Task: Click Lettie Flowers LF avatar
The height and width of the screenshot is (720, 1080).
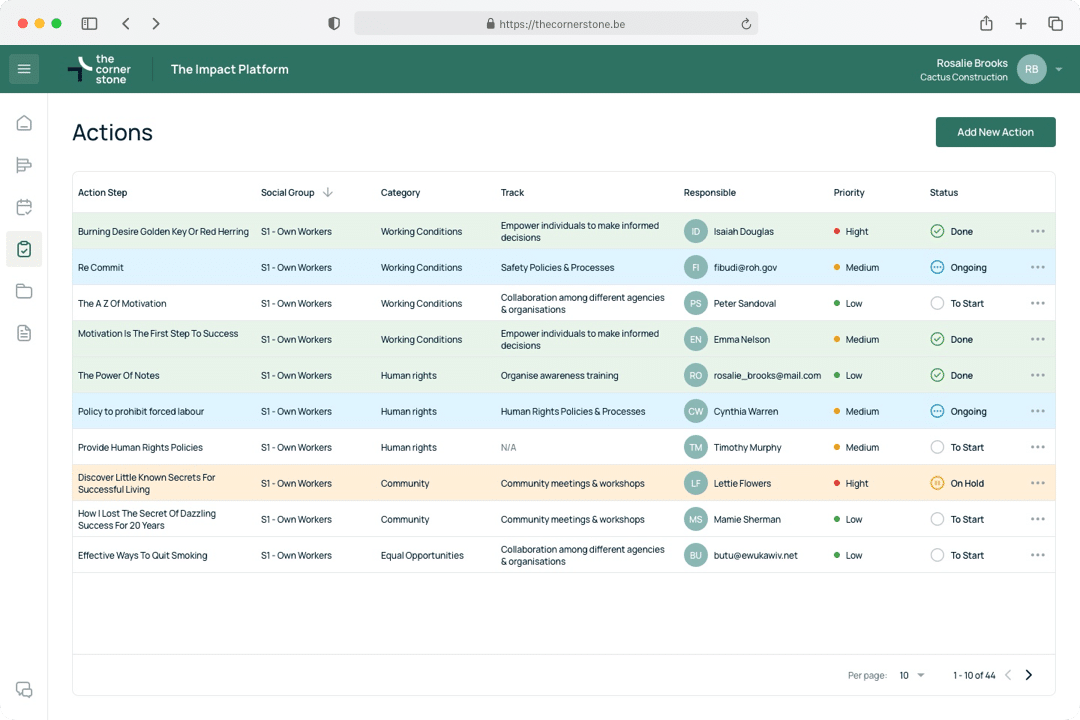Action: click(696, 483)
